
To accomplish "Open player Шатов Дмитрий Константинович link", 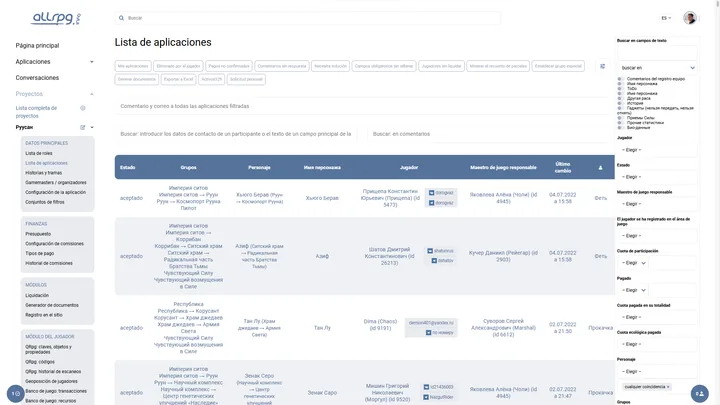I will point(389,256).
